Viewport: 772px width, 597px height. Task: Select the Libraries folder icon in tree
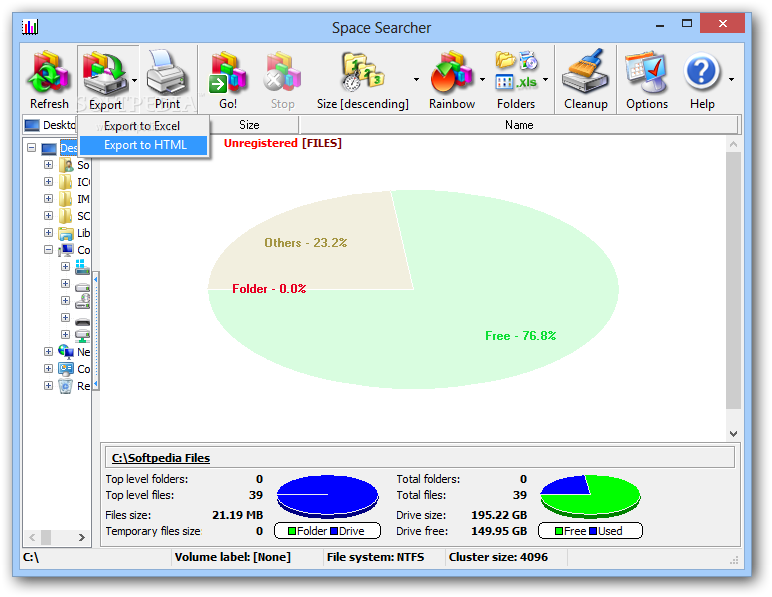(66, 233)
